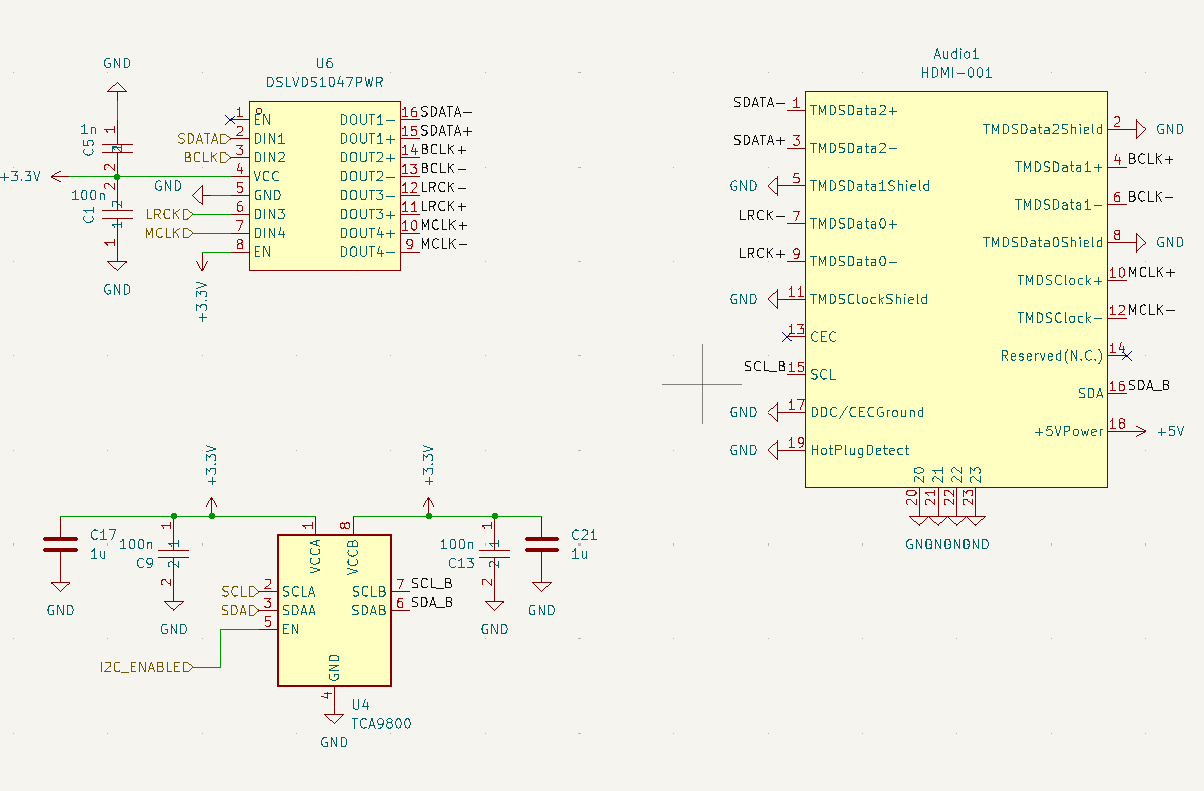Select the SDATA+ net label at U6 DOUT1+
This screenshot has height=791, width=1204.
[x=446, y=131]
